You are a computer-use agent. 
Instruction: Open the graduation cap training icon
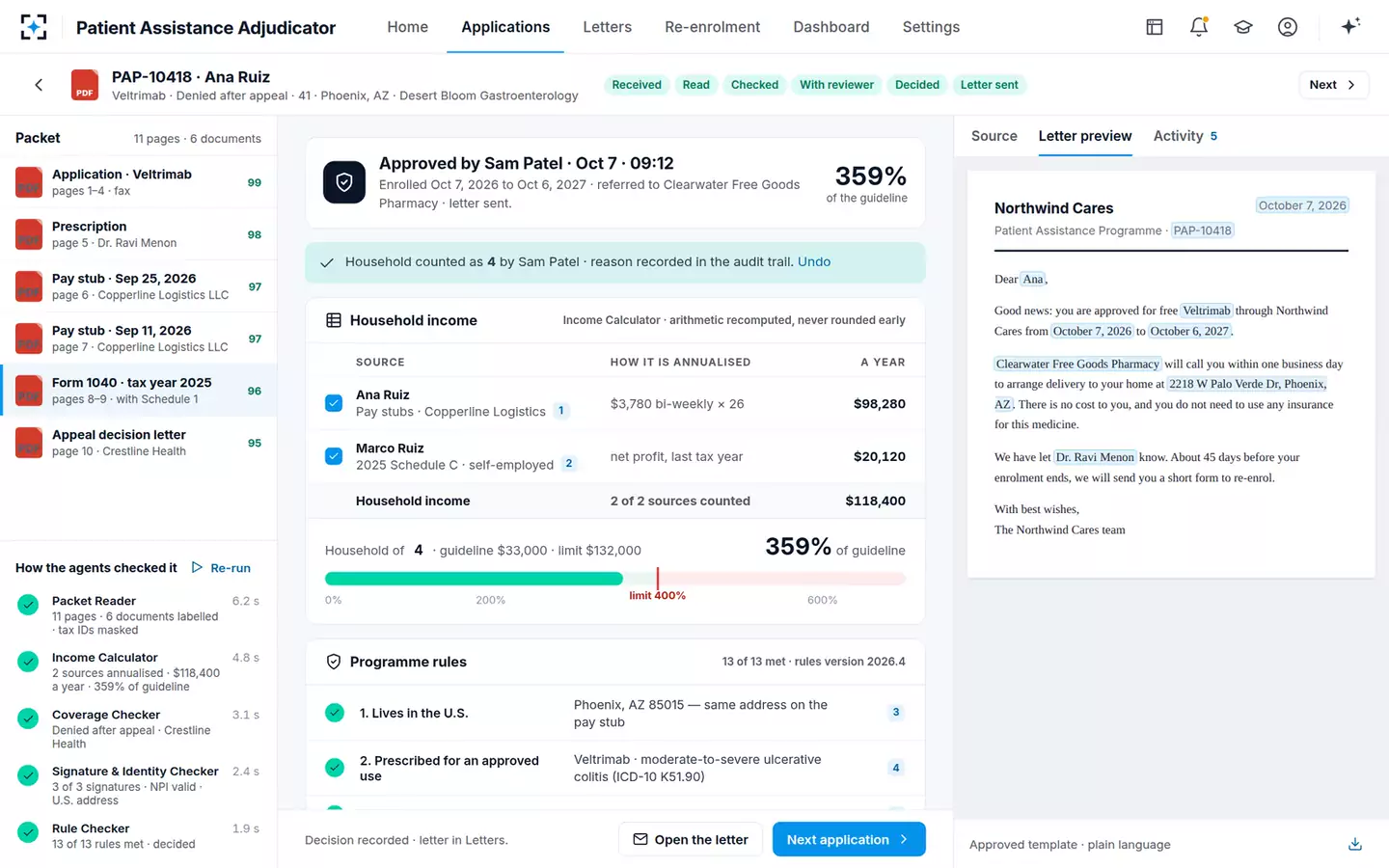(x=1243, y=27)
